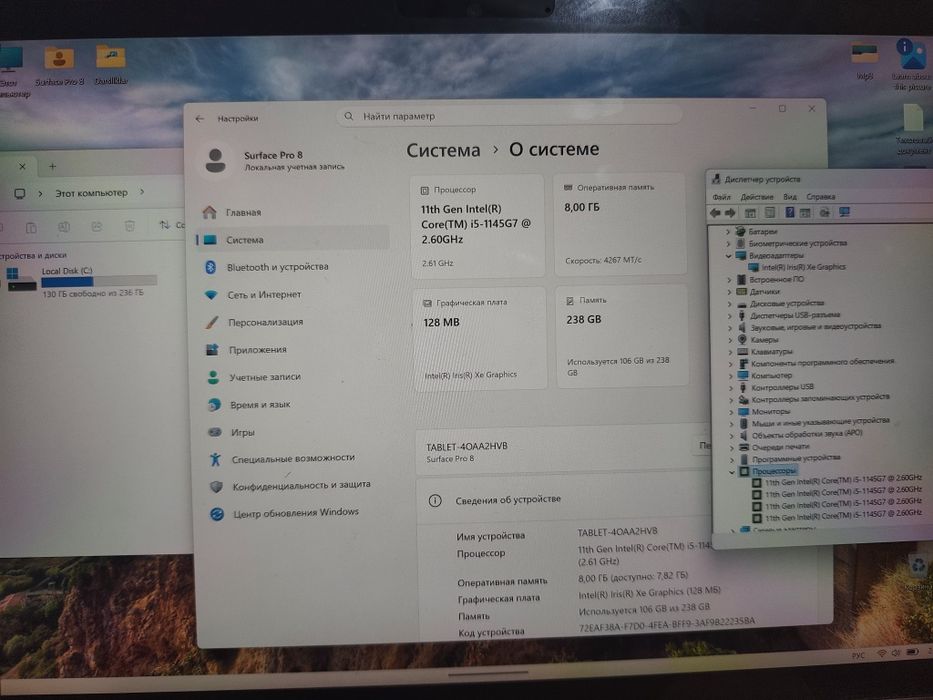Click the search magnifier icon in Settings
933x700 pixels.
click(349, 116)
